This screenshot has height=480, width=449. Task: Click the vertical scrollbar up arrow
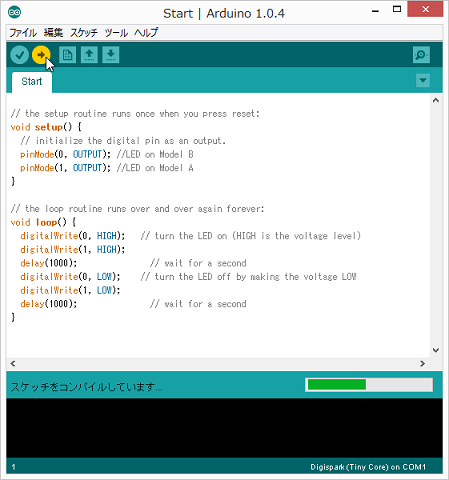tap(436, 100)
